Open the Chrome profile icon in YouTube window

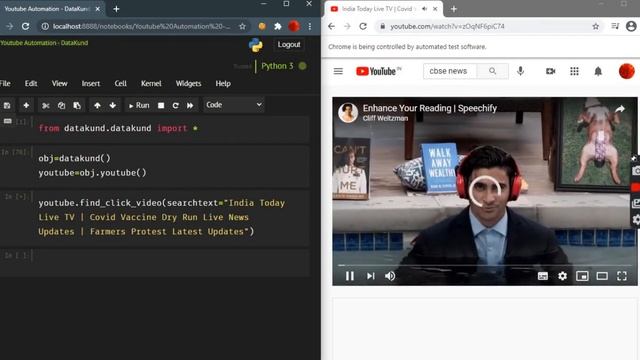(x=631, y=26)
